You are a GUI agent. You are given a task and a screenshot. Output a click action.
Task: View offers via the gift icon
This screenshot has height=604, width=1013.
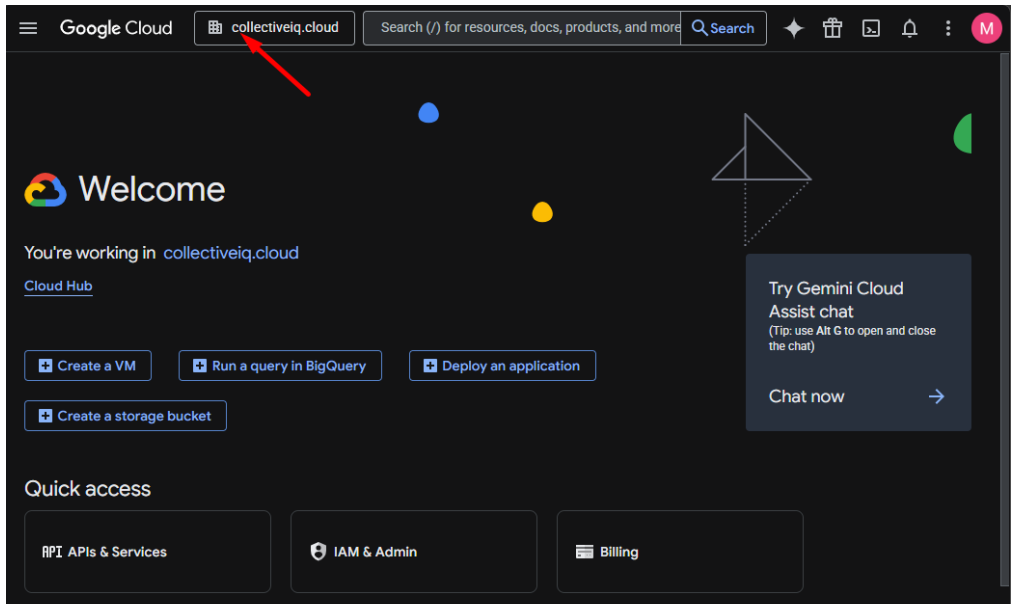(832, 28)
